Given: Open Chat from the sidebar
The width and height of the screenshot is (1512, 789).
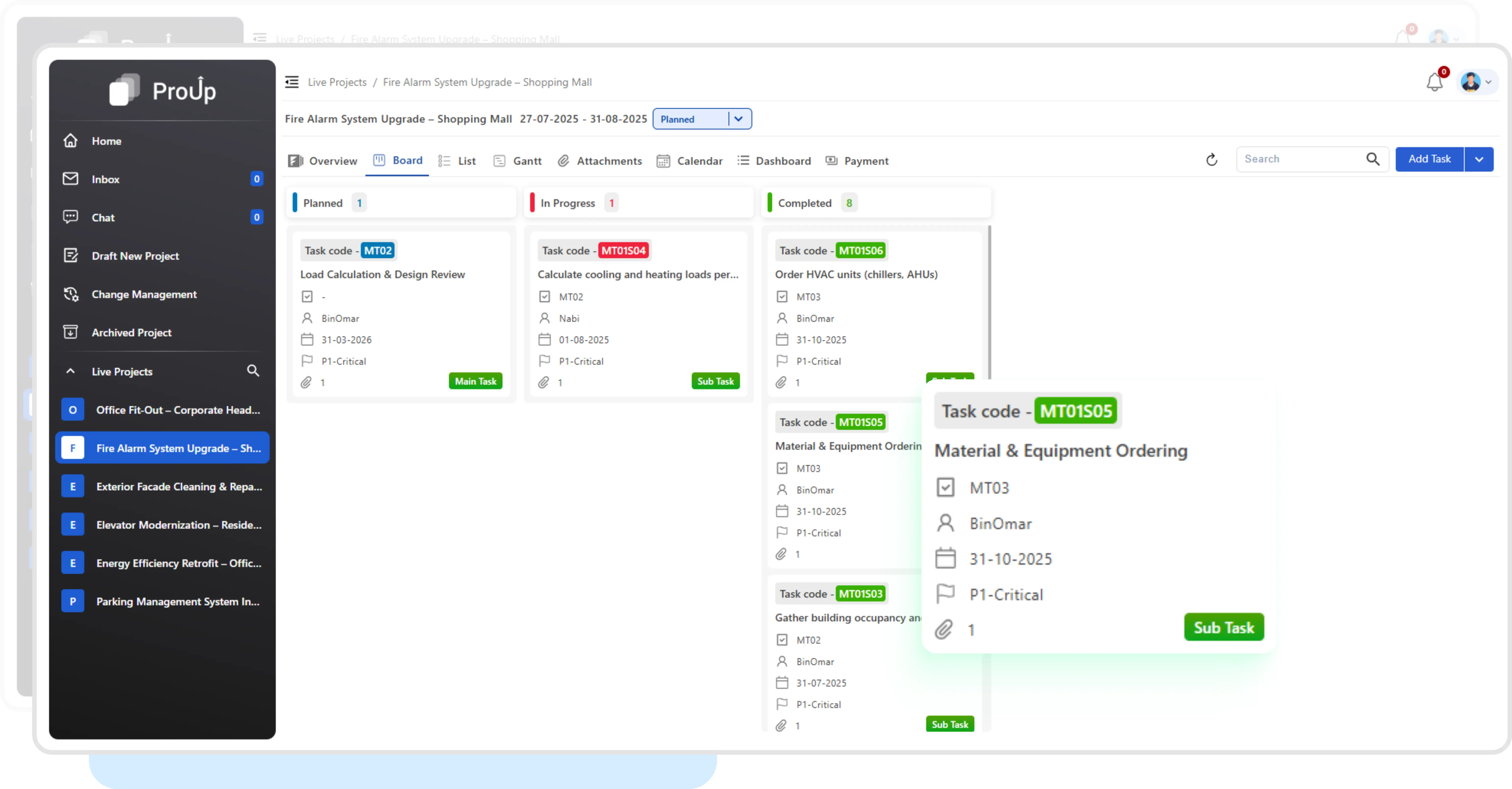Looking at the screenshot, I should point(103,217).
